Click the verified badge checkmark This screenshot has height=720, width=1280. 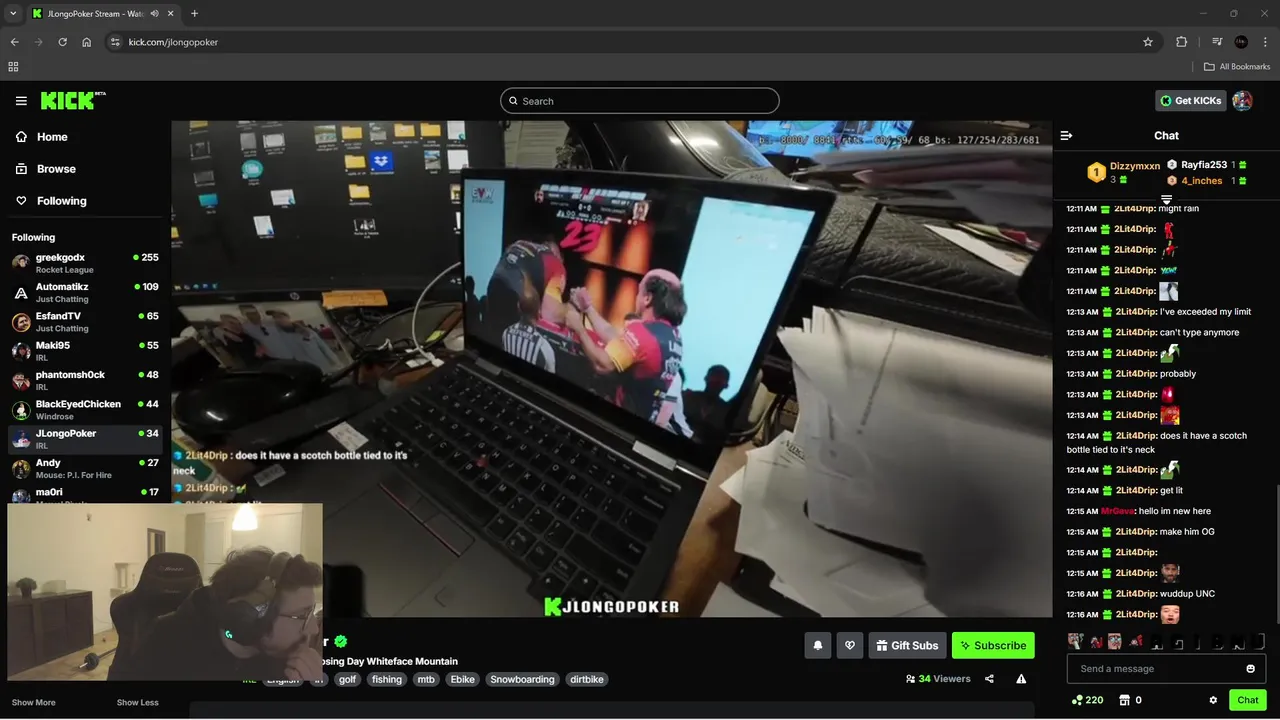click(x=340, y=641)
